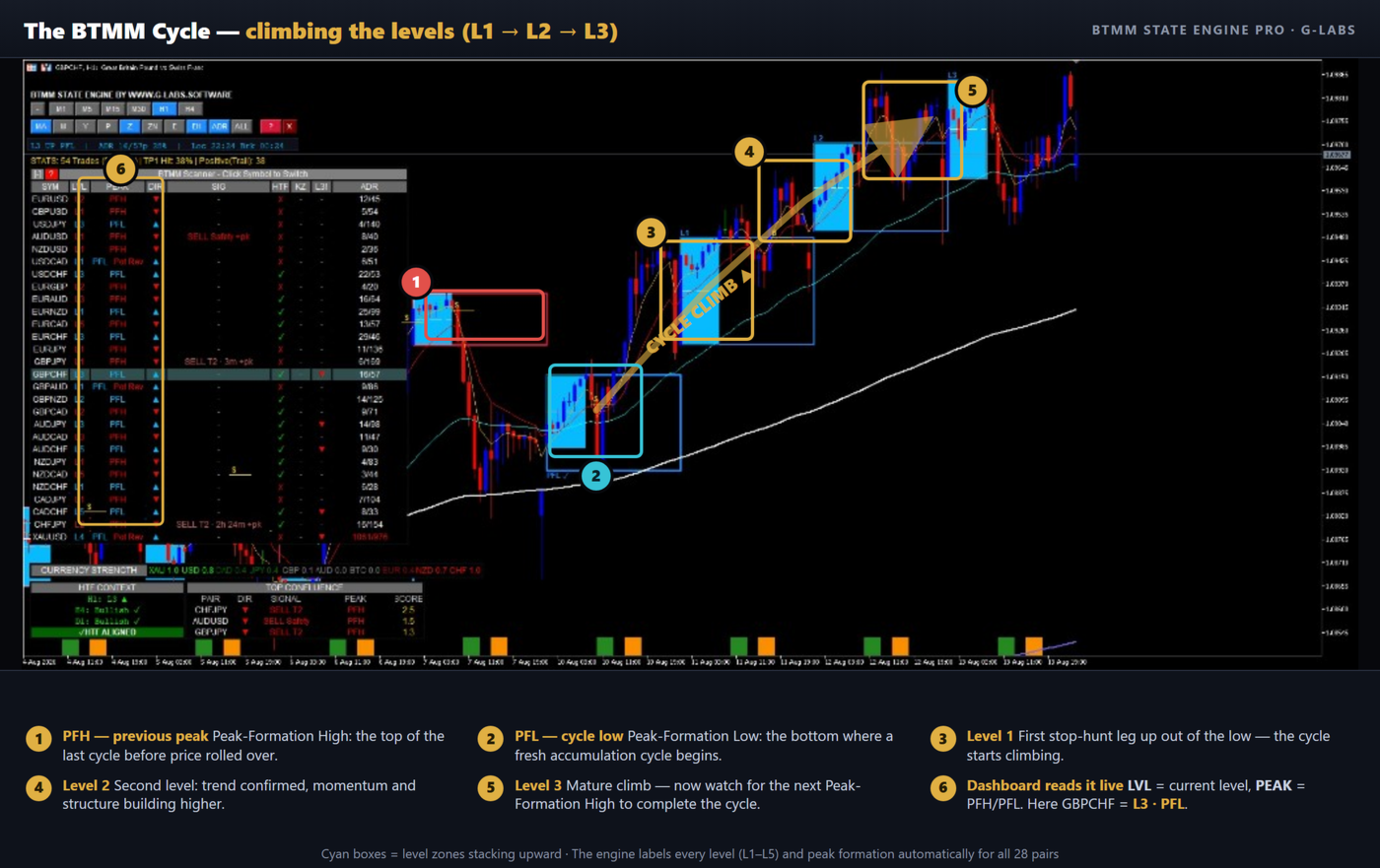Screen dimensions: 1380x868
Task: Open CHFJPY in the scanner symbol column
Action: (x=49, y=524)
